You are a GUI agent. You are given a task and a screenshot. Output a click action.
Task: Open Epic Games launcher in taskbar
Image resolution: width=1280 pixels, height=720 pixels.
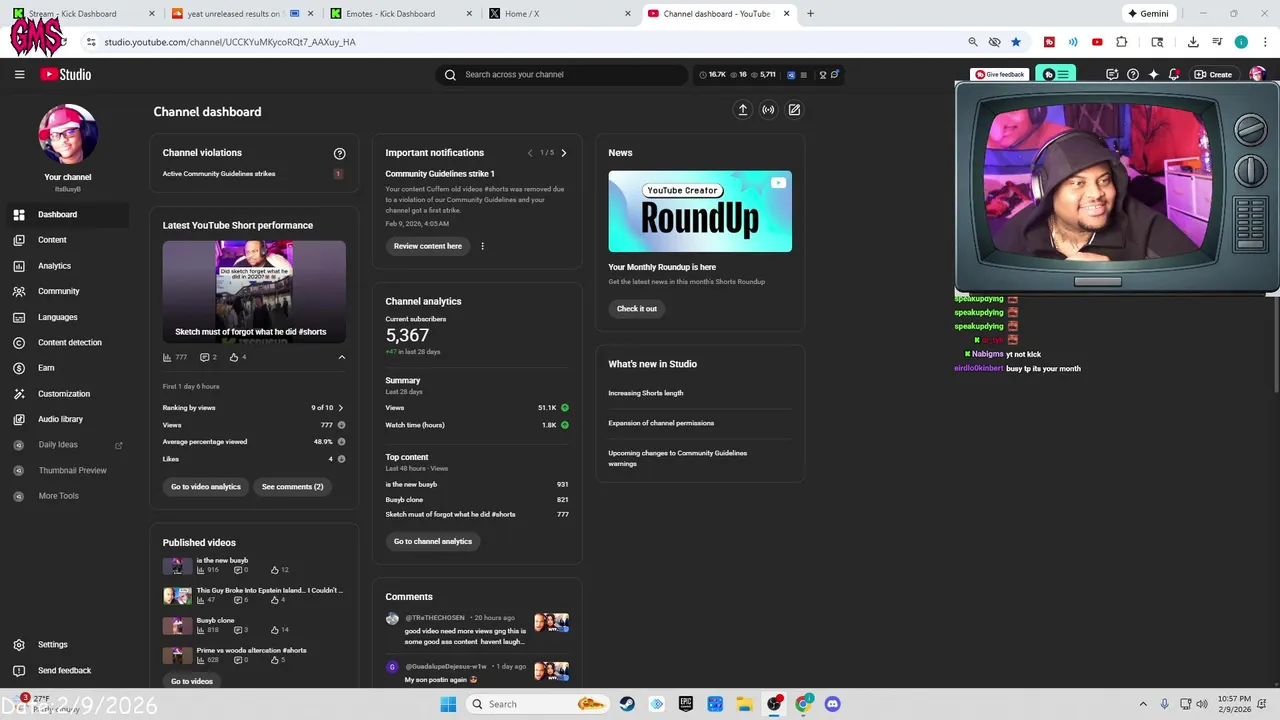(686, 704)
